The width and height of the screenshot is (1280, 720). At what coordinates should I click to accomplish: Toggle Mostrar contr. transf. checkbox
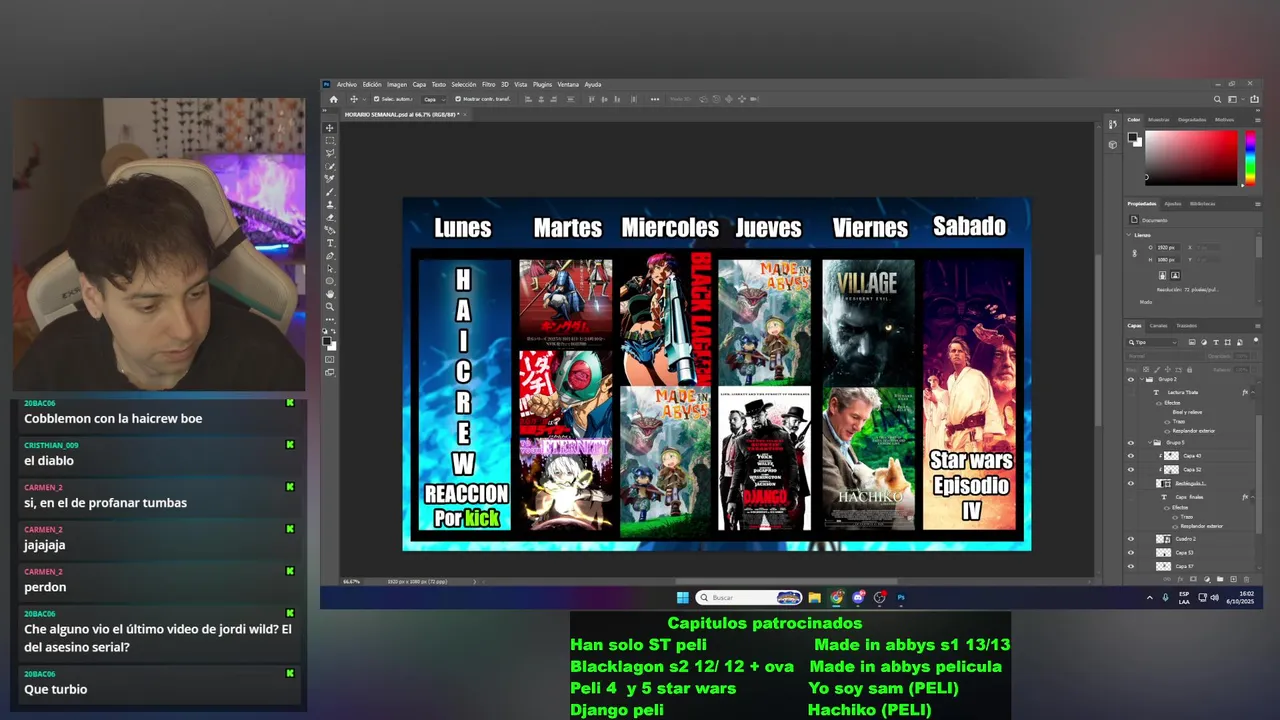pos(458,99)
